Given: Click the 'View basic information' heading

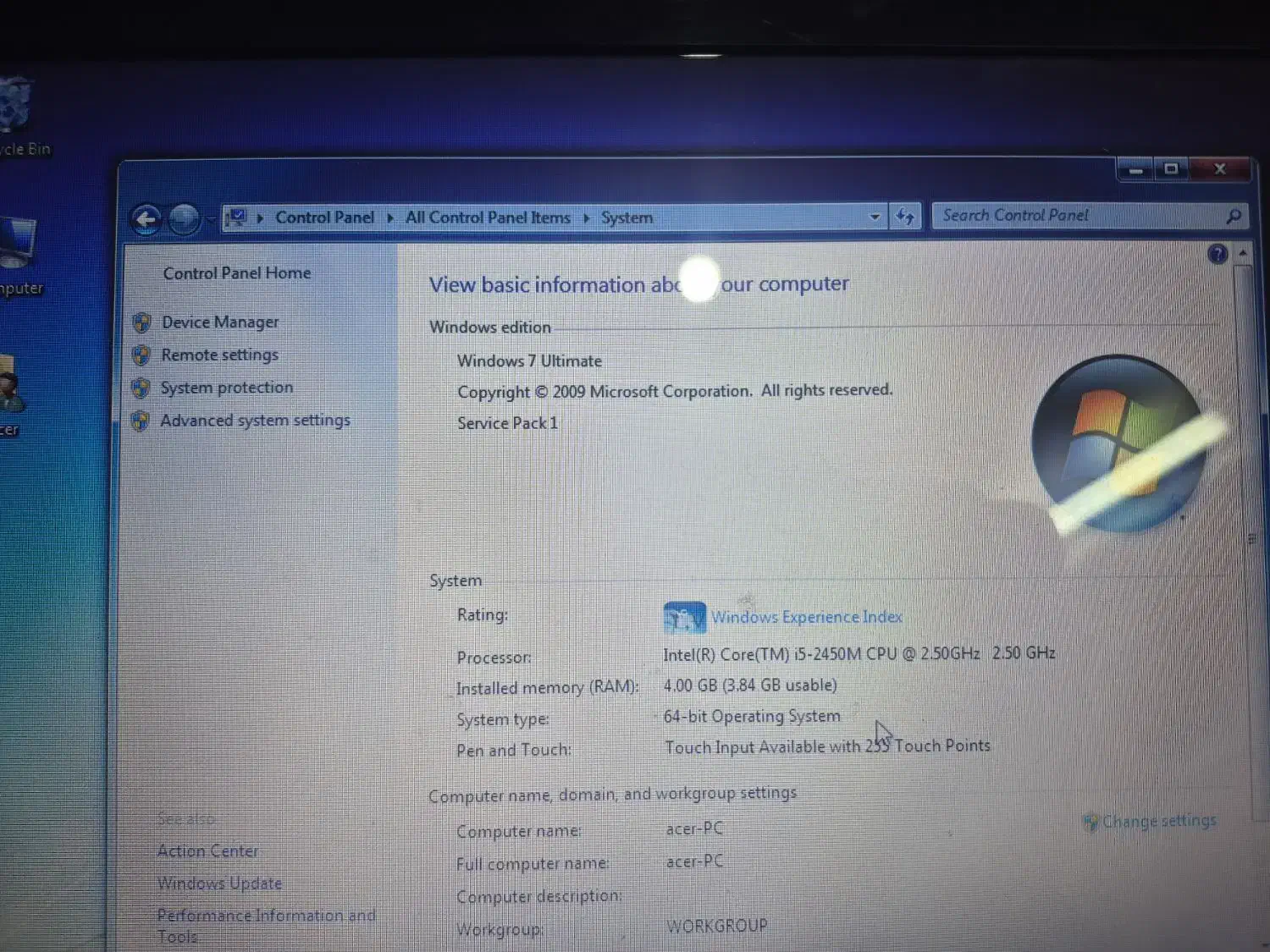Looking at the screenshot, I should [x=638, y=284].
